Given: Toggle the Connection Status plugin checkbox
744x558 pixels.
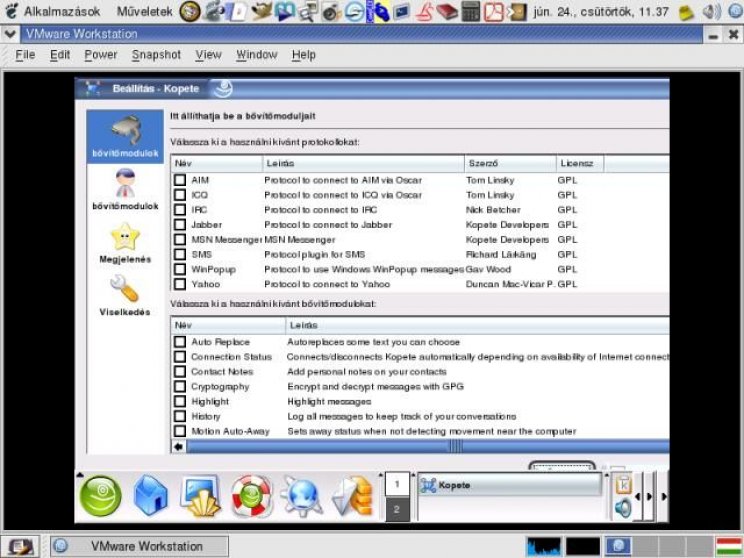Looking at the screenshot, I should coord(180,357).
